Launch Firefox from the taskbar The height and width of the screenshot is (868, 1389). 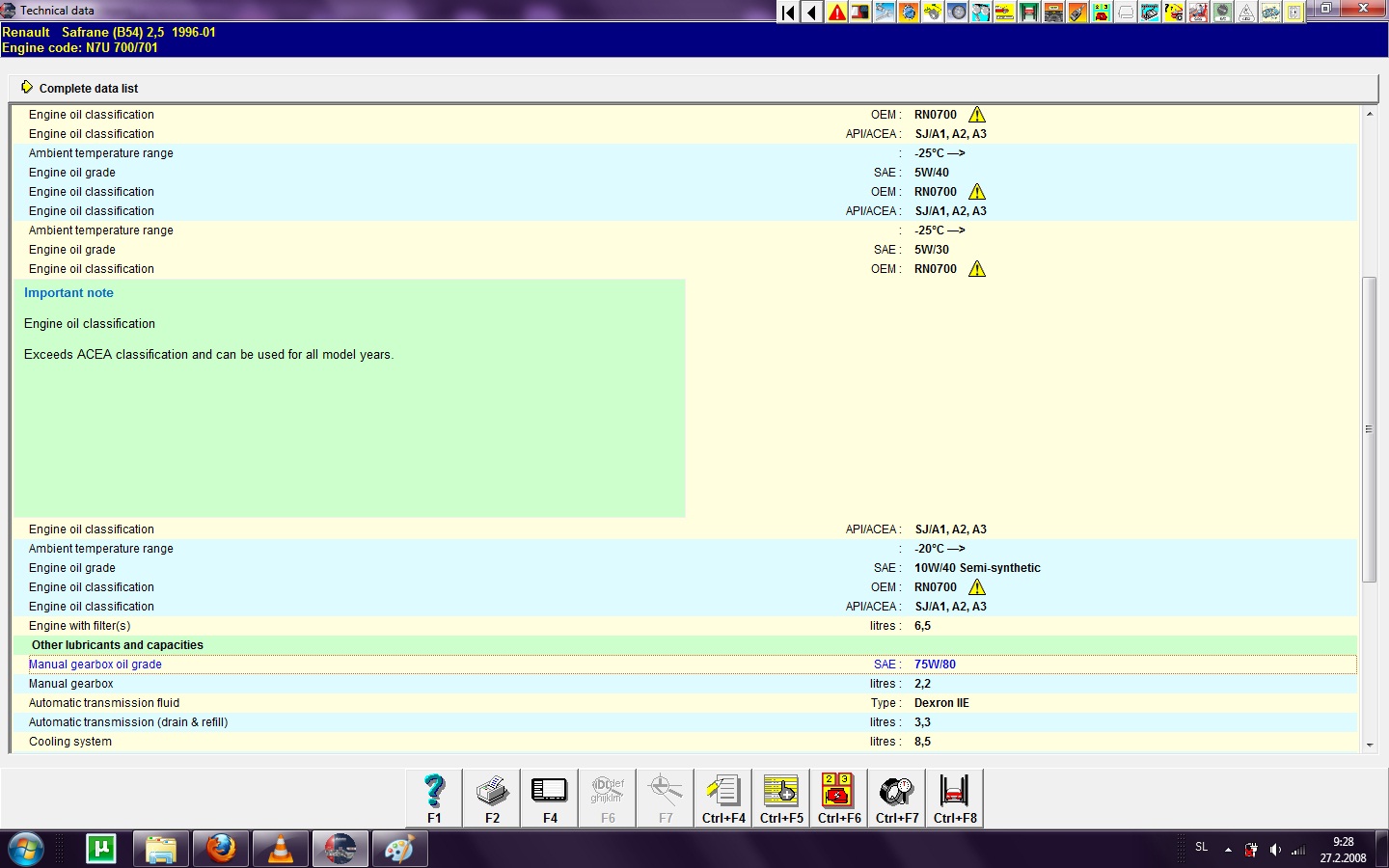(x=221, y=849)
